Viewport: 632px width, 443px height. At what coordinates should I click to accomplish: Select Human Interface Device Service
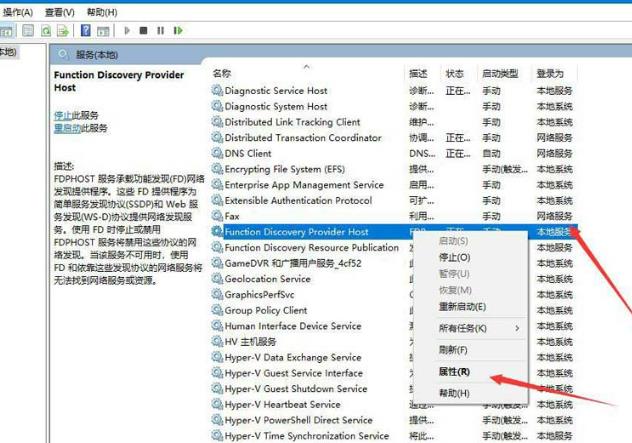[293, 327]
